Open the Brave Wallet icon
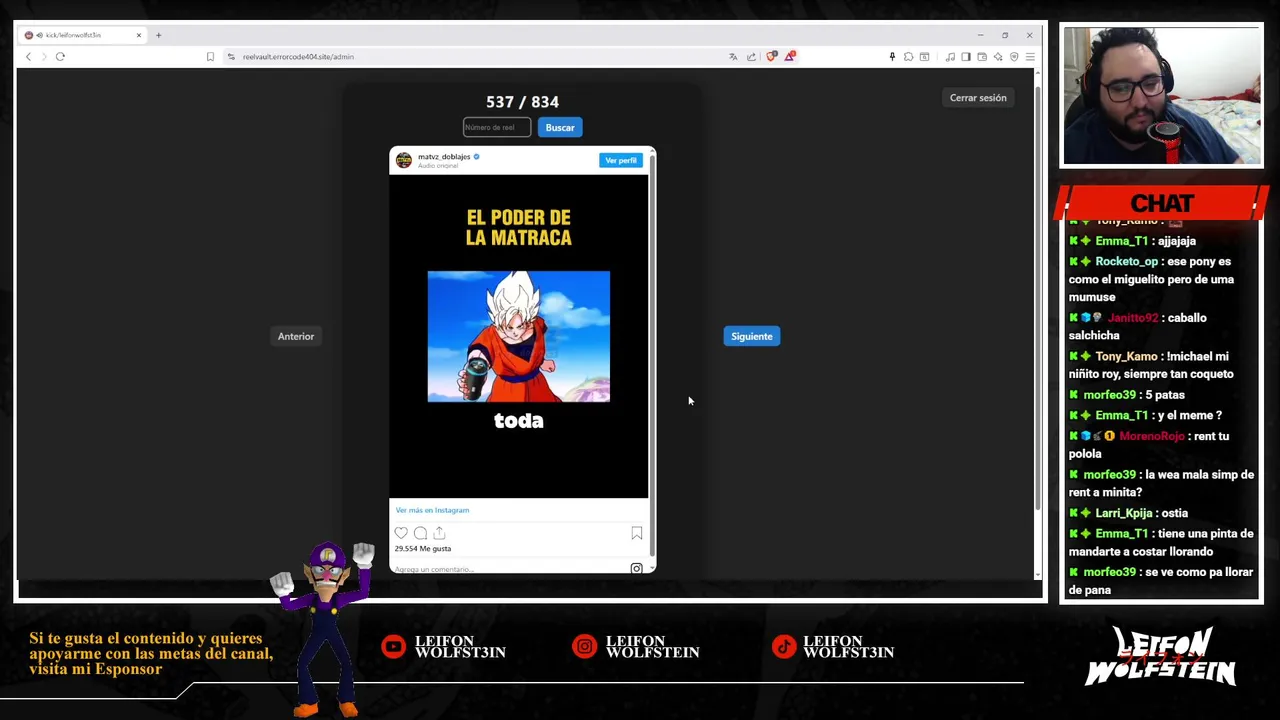1280x720 pixels. click(x=982, y=57)
